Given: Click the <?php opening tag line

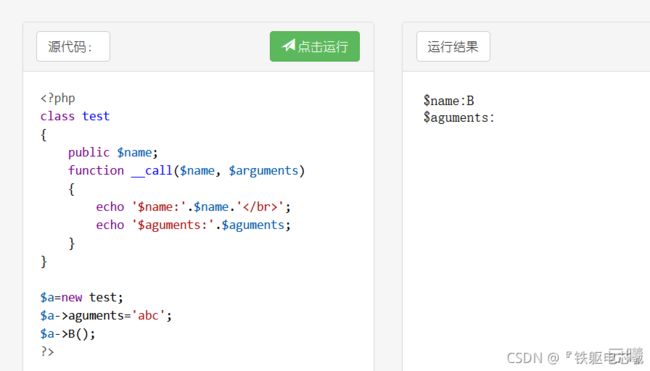Looking at the screenshot, I should coord(58,98).
